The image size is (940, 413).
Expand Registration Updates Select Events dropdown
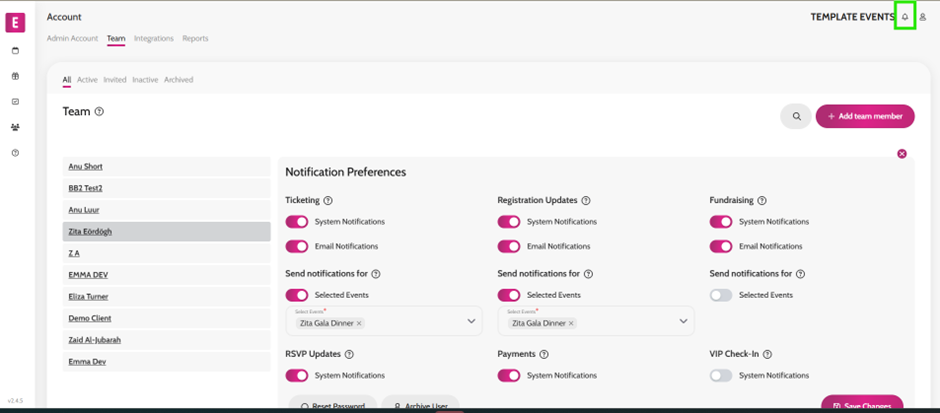(x=683, y=322)
